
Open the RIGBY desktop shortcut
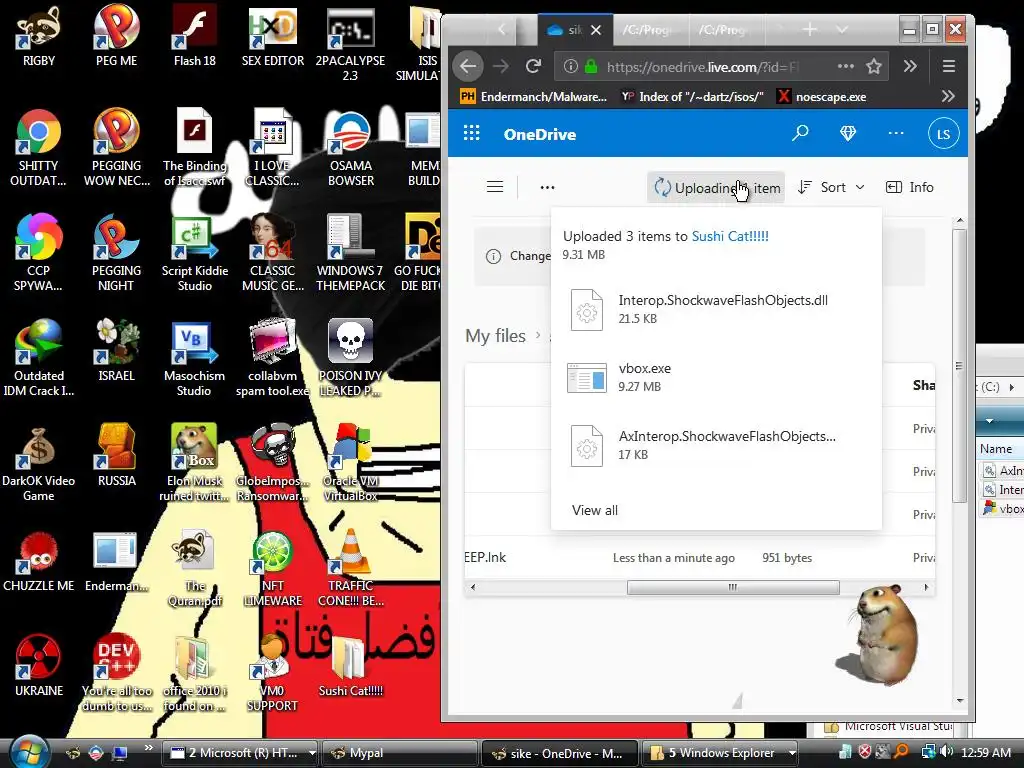(x=39, y=36)
